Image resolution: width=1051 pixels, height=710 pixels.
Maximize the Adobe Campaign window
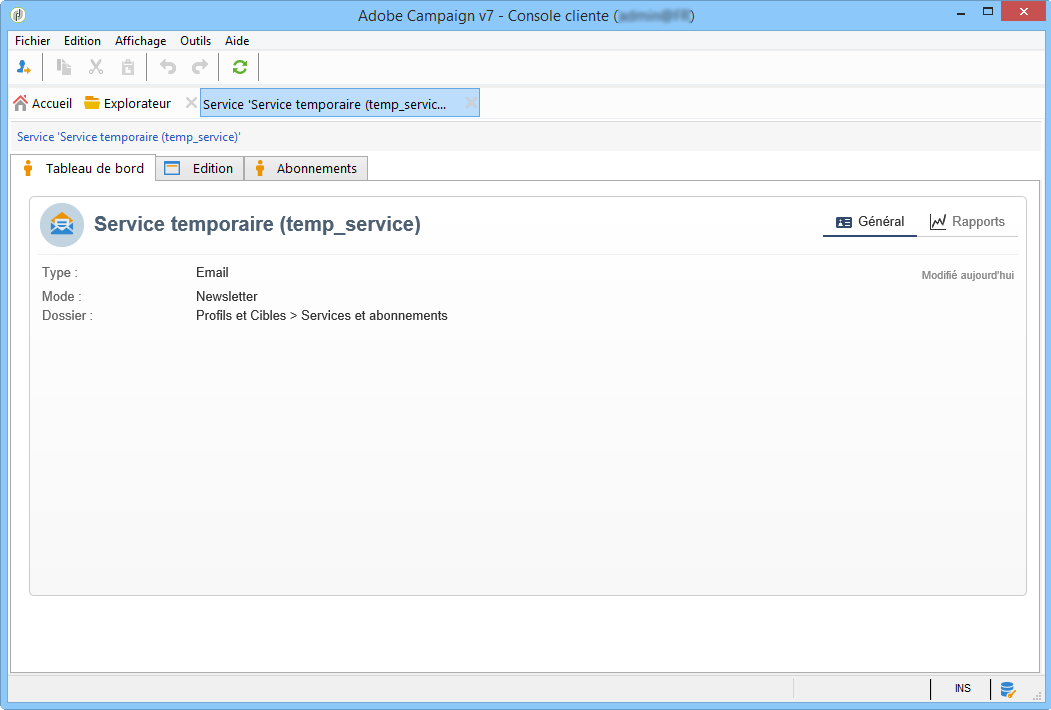click(987, 12)
